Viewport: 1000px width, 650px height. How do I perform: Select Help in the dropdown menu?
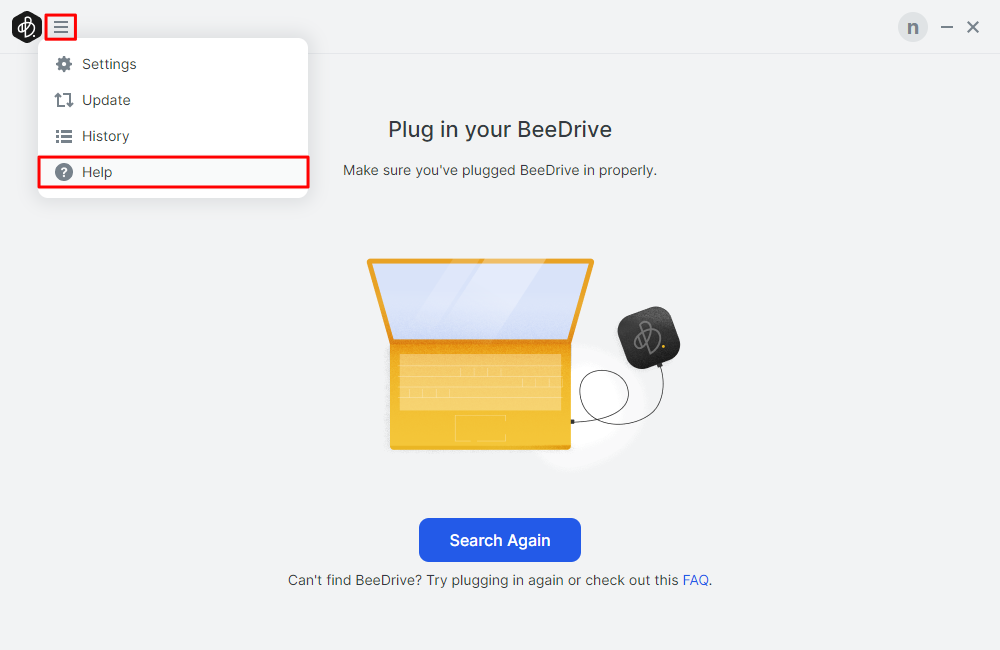(97, 172)
